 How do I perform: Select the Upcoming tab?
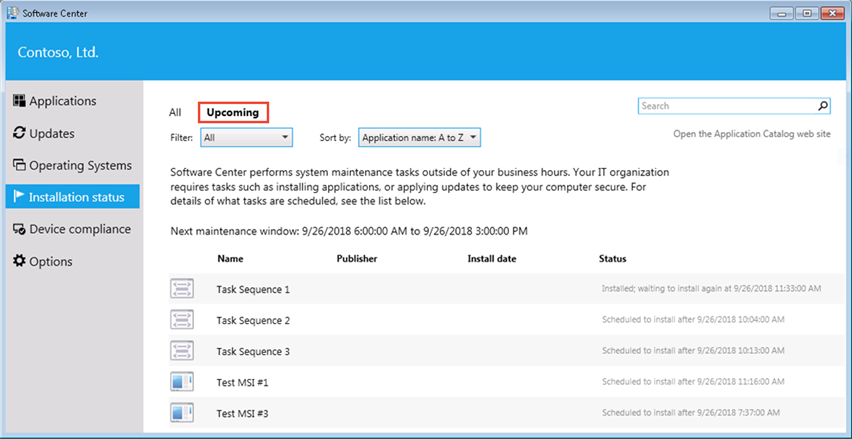pos(233,112)
